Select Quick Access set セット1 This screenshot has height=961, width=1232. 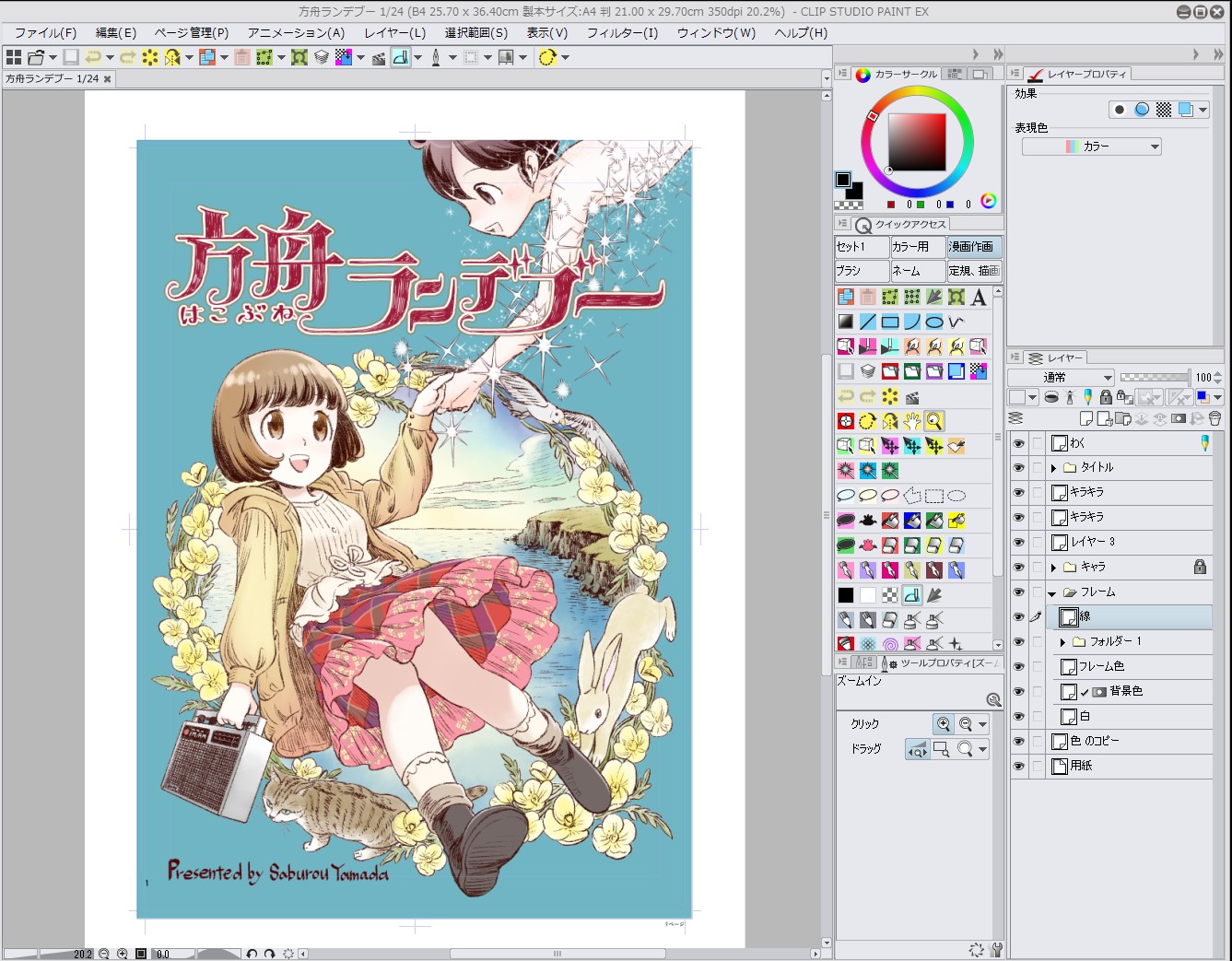click(862, 247)
